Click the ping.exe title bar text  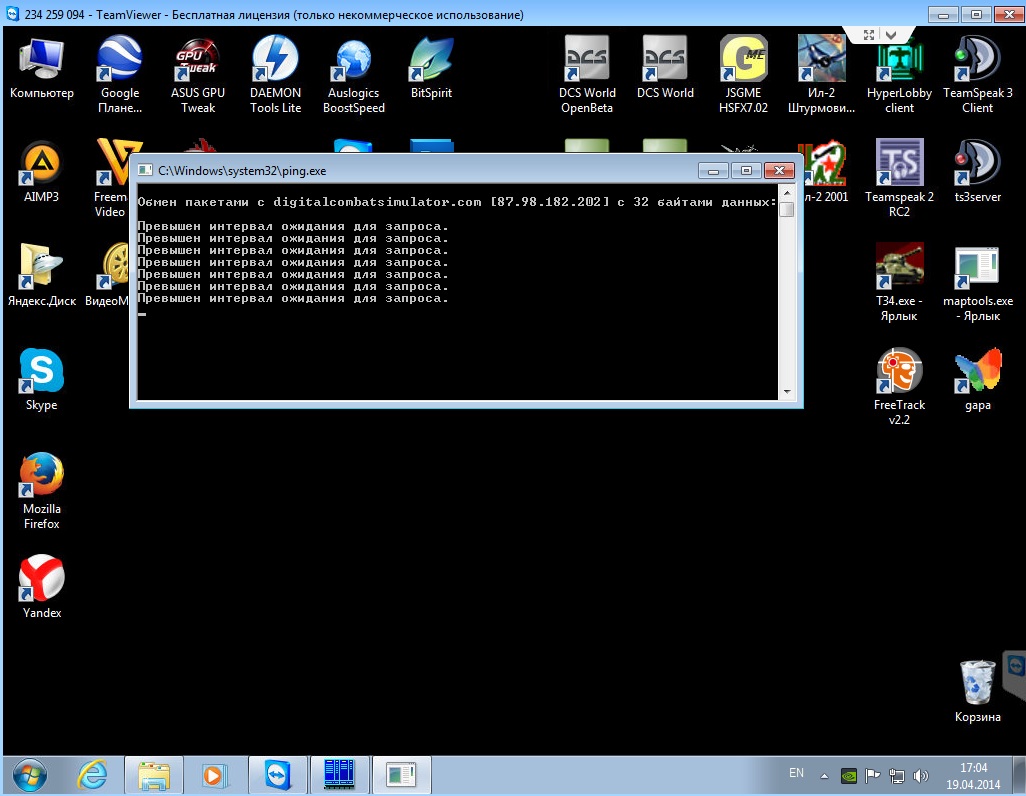pyautogui.click(x=242, y=171)
